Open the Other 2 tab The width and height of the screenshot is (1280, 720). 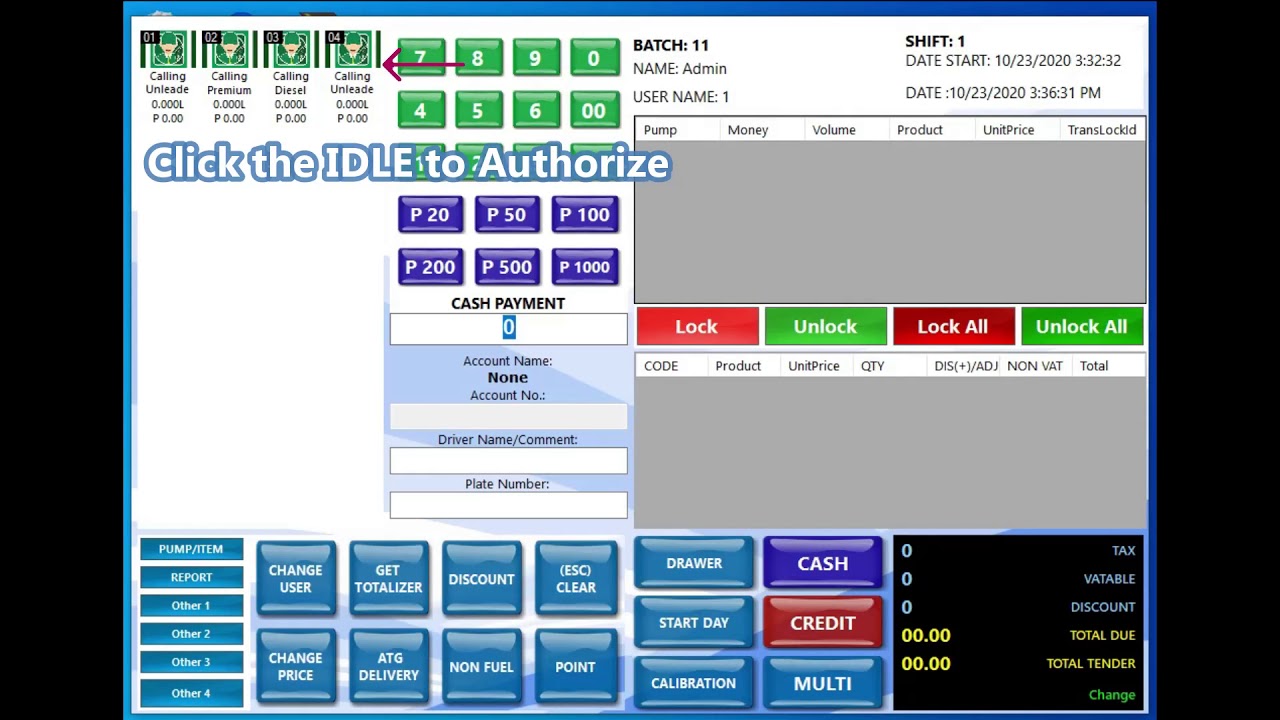pos(191,633)
